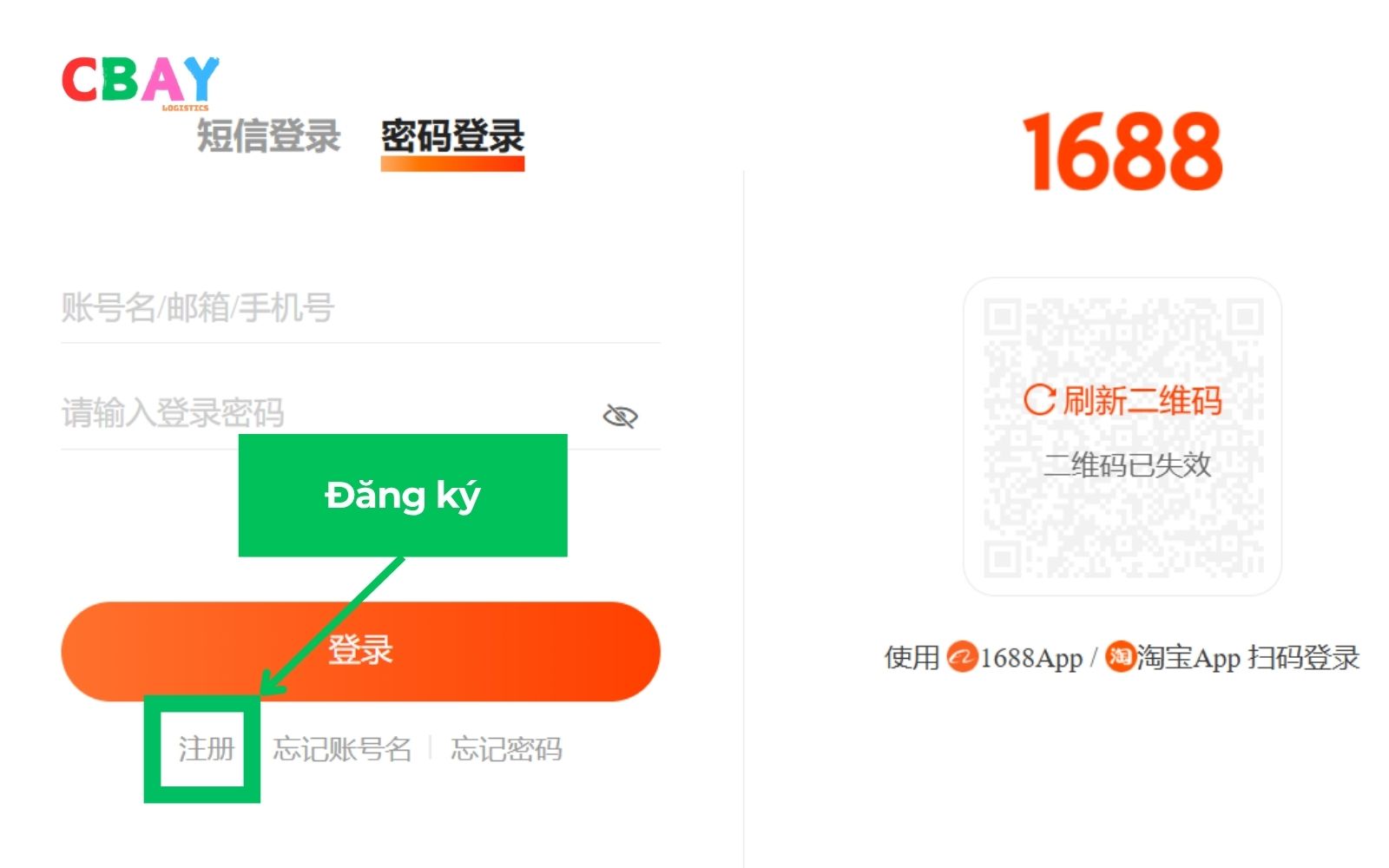Click the circular refresh icon on QR code
This screenshot has width=1389, height=868.
click(x=1039, y=400)
